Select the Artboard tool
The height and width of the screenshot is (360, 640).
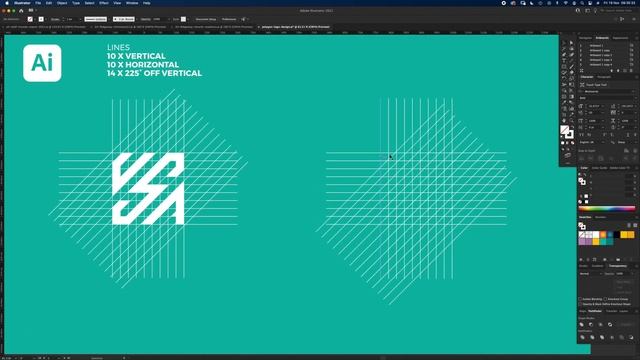pos(564,114)
